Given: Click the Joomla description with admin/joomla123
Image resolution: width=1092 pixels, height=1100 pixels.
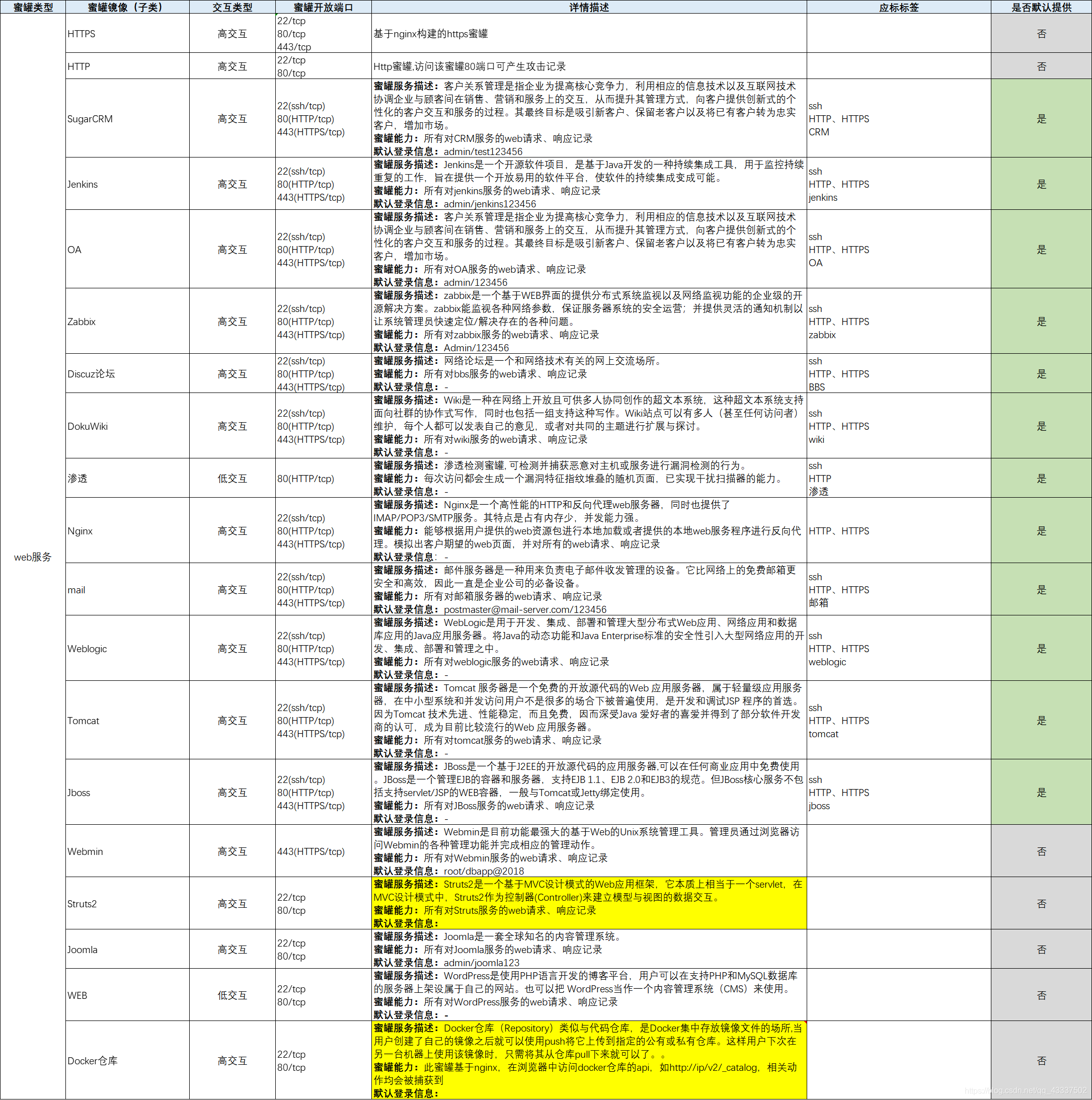Looking at the screenshot, I should (589, 949).
